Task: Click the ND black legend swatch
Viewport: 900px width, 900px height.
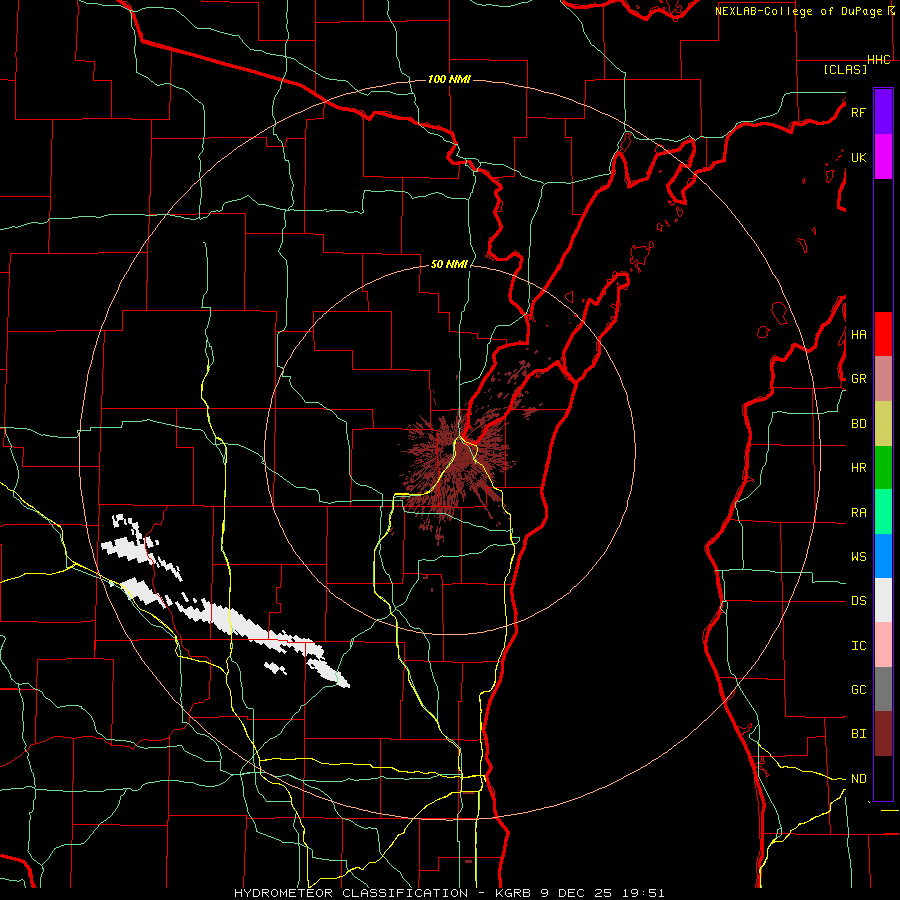Action: (x=883, y=778)
